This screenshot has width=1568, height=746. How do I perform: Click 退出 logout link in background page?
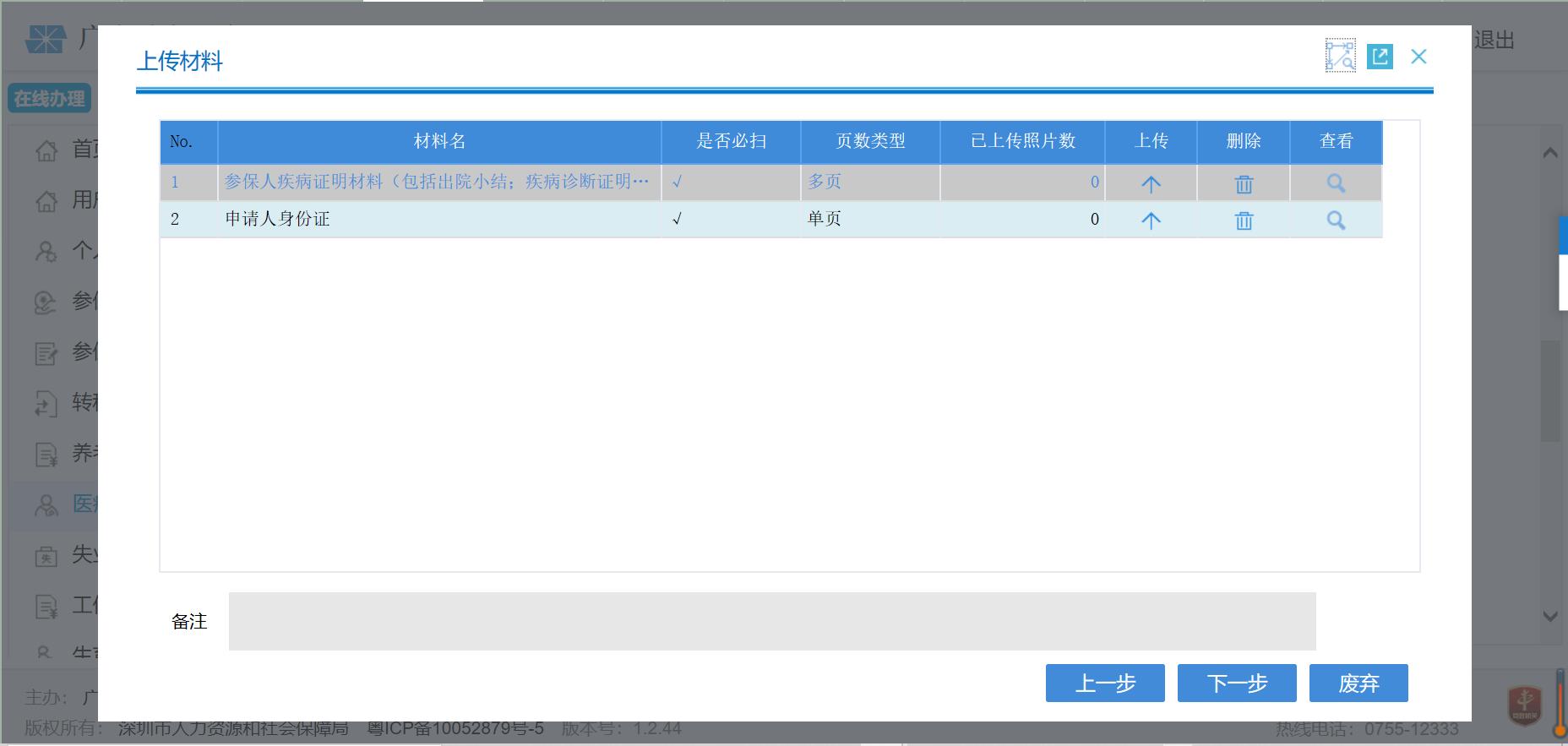pos(1494,41)
